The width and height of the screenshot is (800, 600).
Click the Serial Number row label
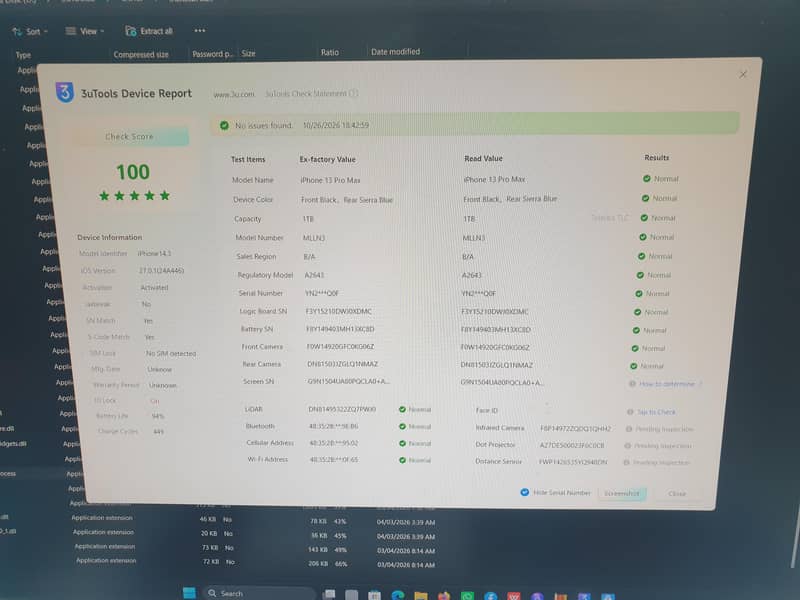point(260,293)
